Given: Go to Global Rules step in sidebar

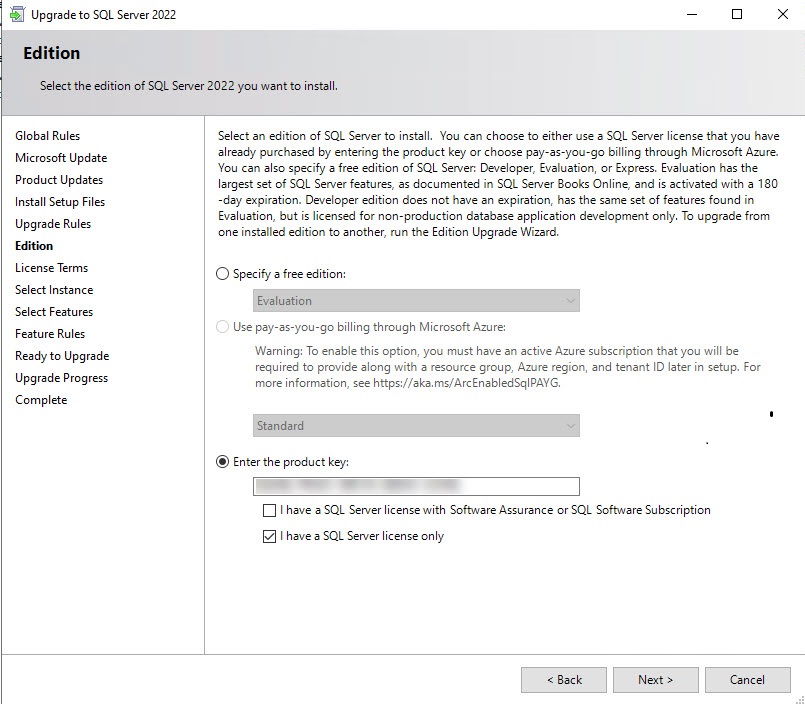Looking at the screenshot, I should (x=47, y=136).
